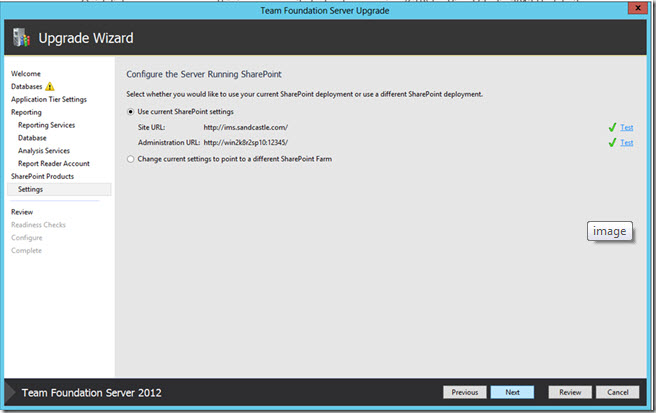Open the Reporting step
The height and width of the screenshot is (413, 656).
26,112
